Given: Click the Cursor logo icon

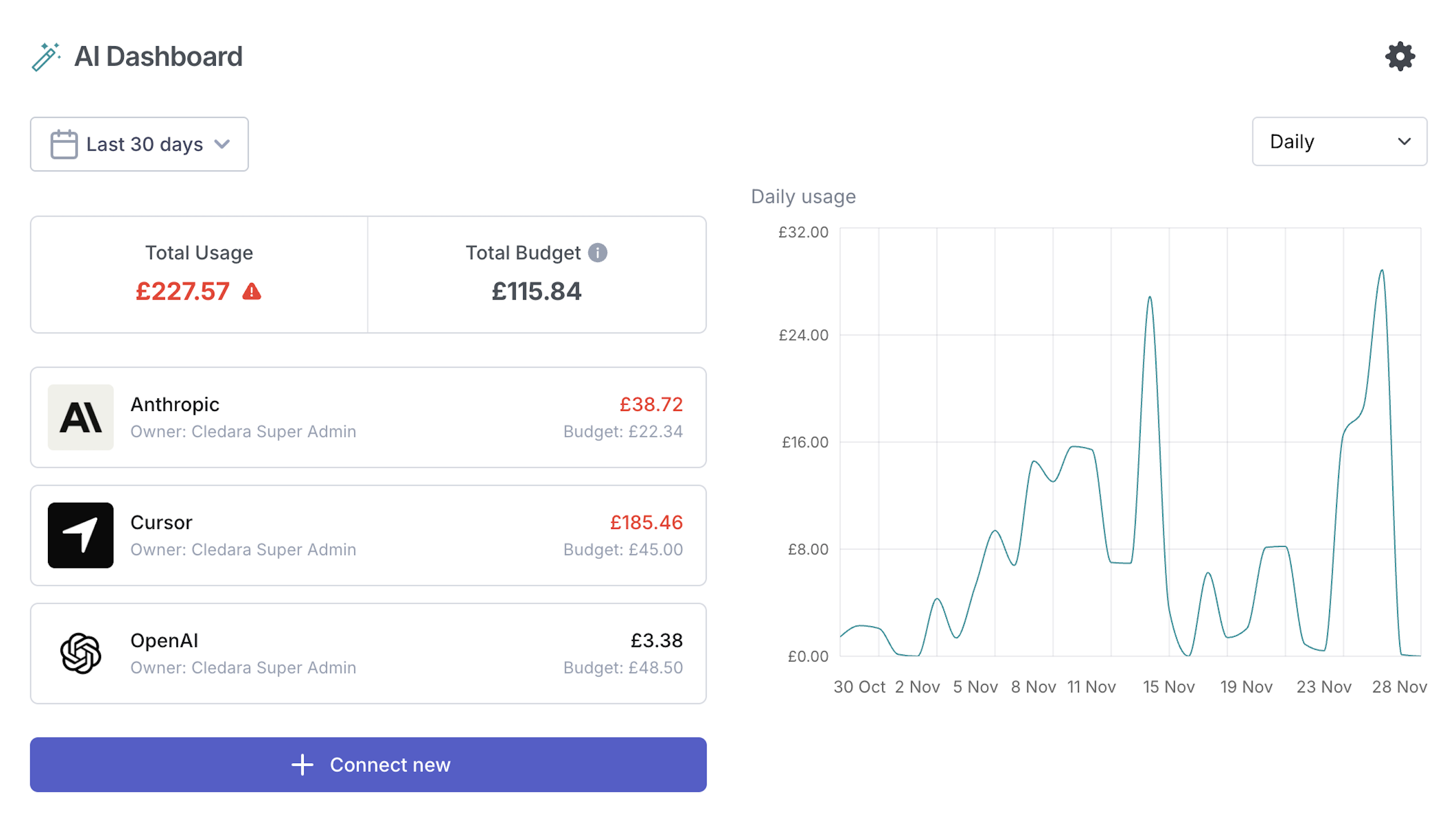Looking at the screenshot, I should (x=81, y=535).
